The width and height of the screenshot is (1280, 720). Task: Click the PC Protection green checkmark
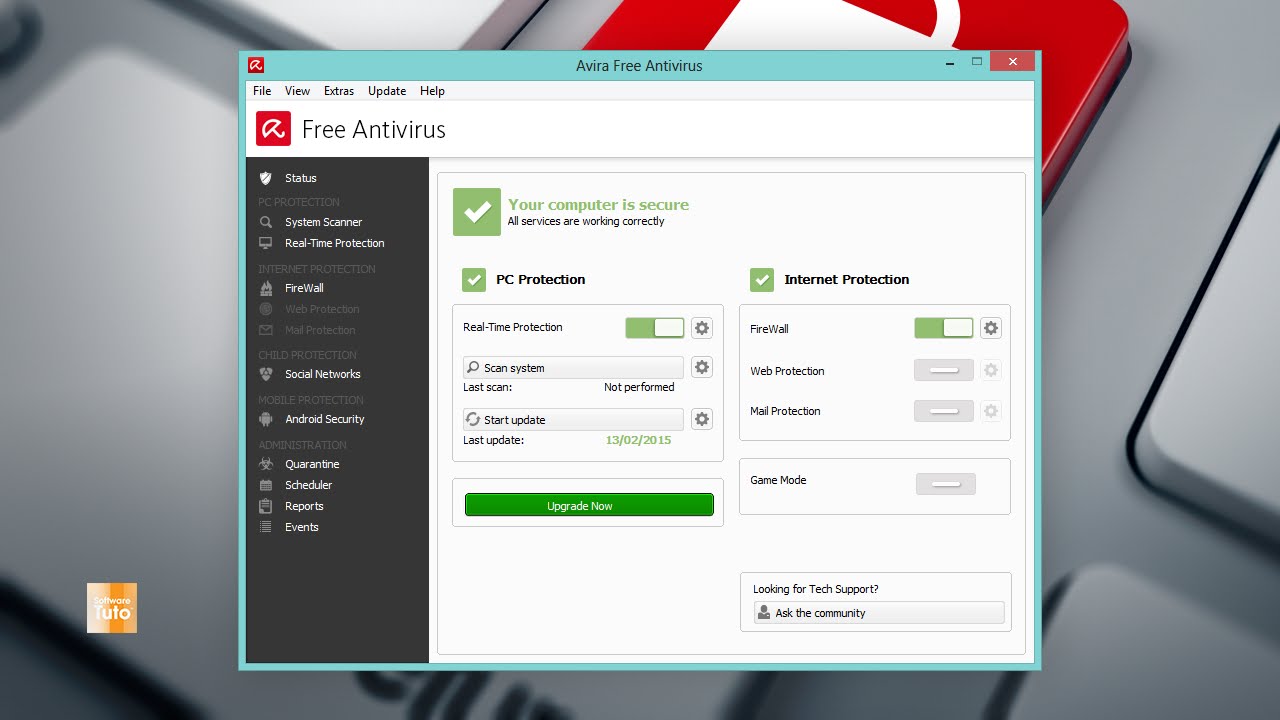point(474,279)
